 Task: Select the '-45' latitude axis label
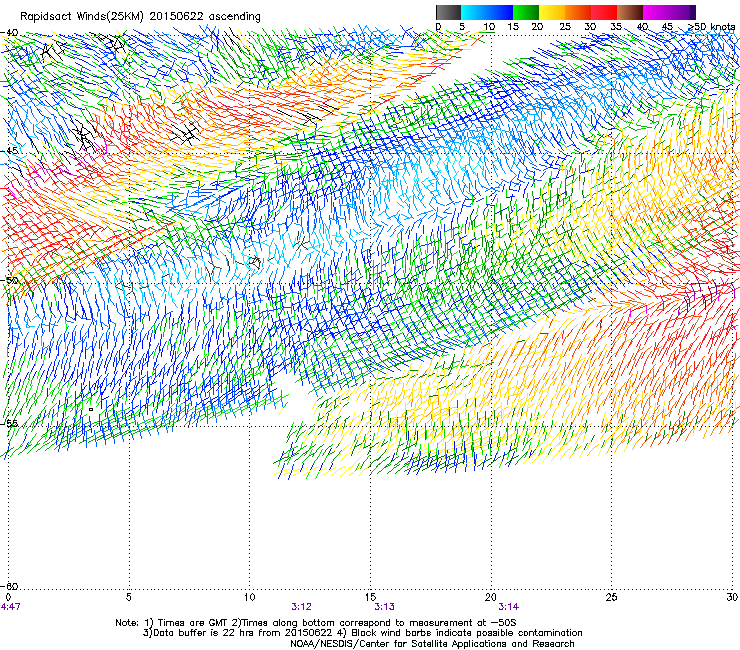coord(10,151)
